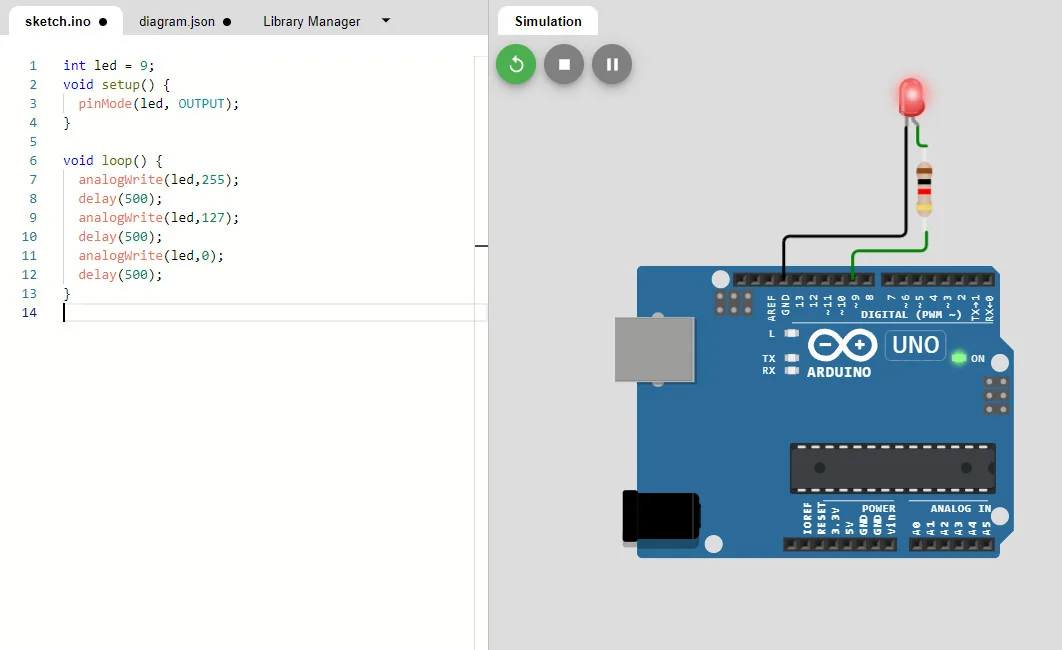
Task: Click the analogWrite(led,255) code line
Action: (x=159, y=180)
